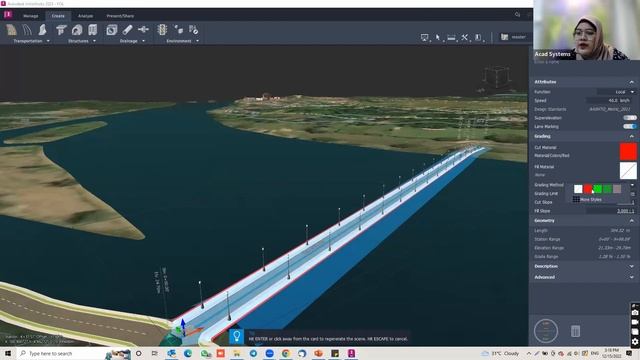The height and width of the screenshot is (360, 640).
Task: Expand the Structures group dropdown
Action: 94,41
